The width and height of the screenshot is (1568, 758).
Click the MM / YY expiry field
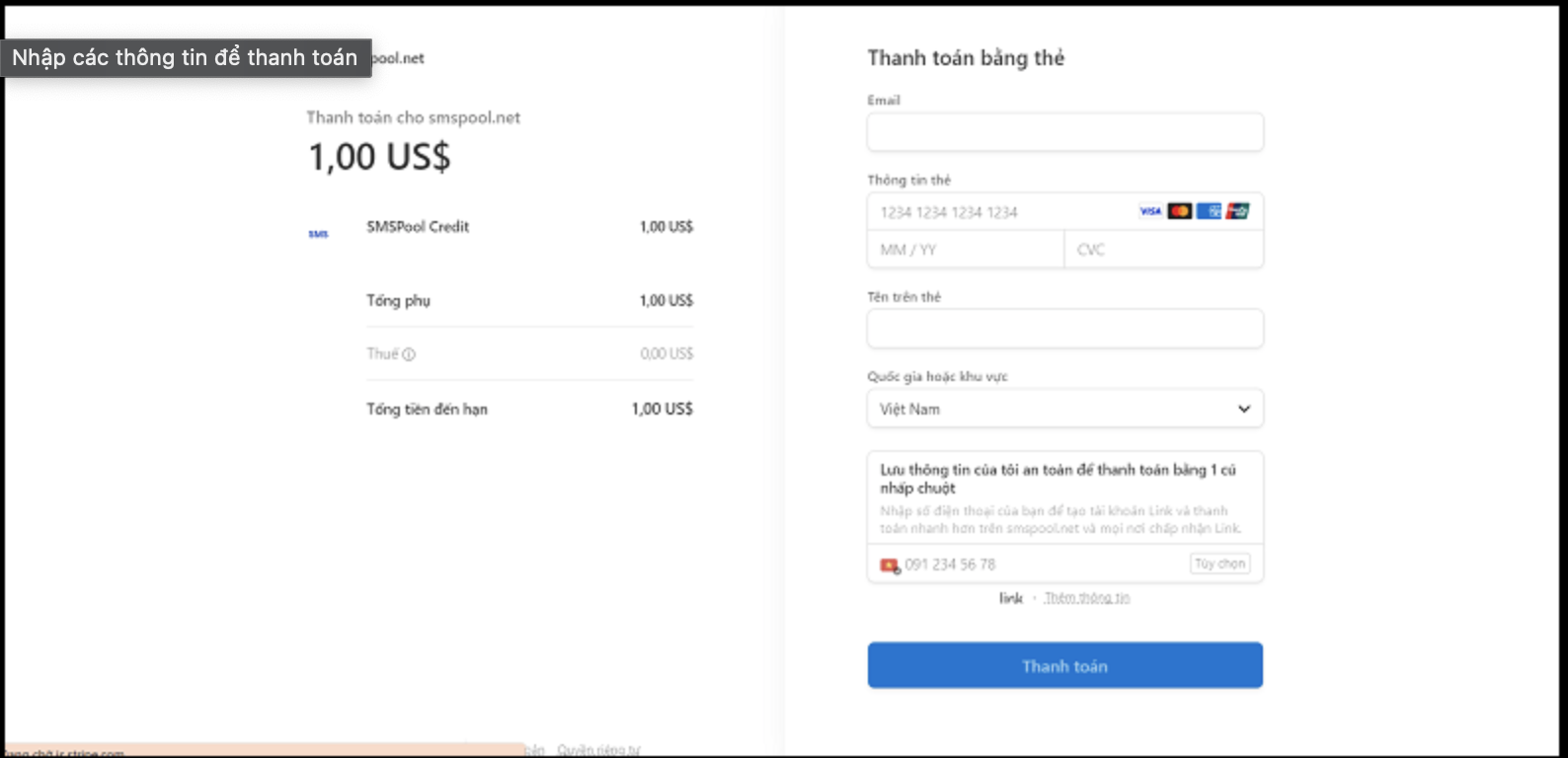coord(965,250)
